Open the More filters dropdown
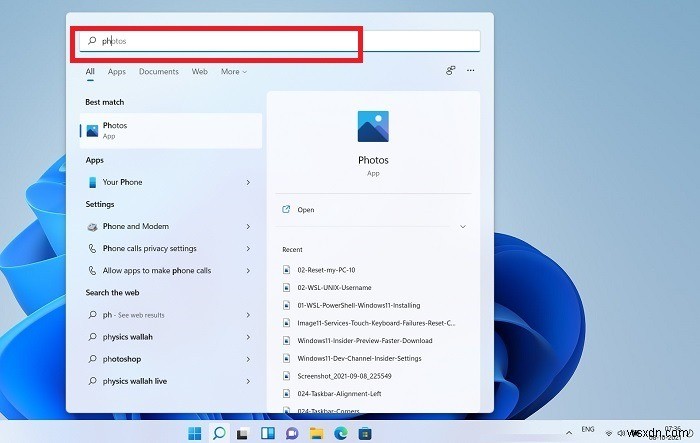 pos(233,71)
